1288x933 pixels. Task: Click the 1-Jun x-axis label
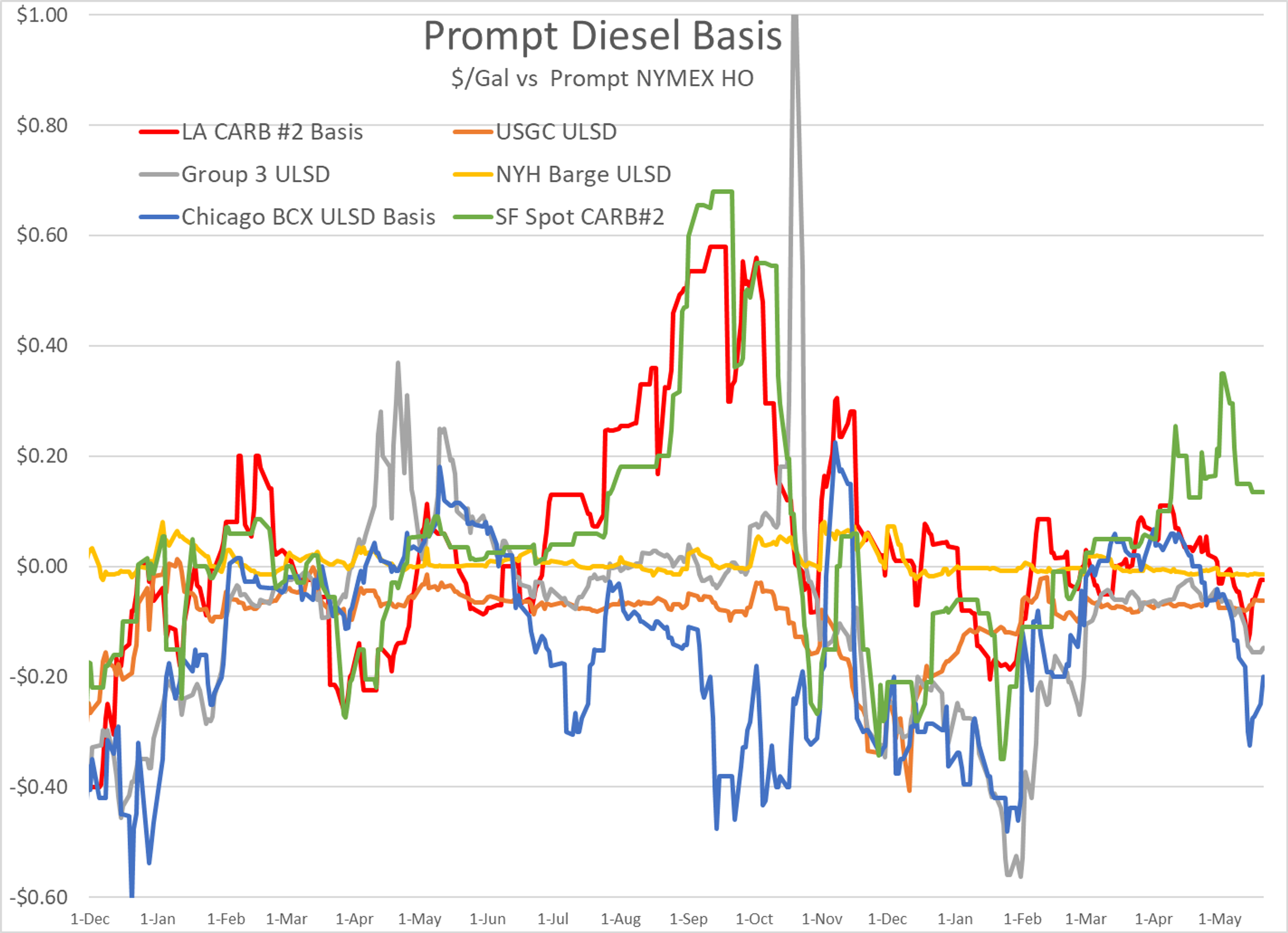[x=487, y=919]
